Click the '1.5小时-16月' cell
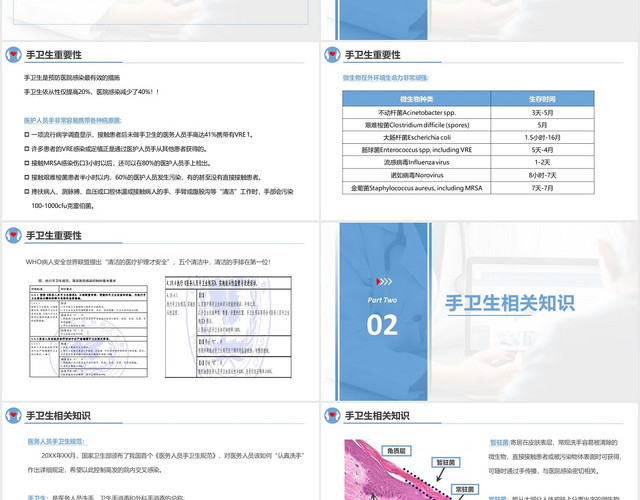640x500 pixels. (542, 137)
